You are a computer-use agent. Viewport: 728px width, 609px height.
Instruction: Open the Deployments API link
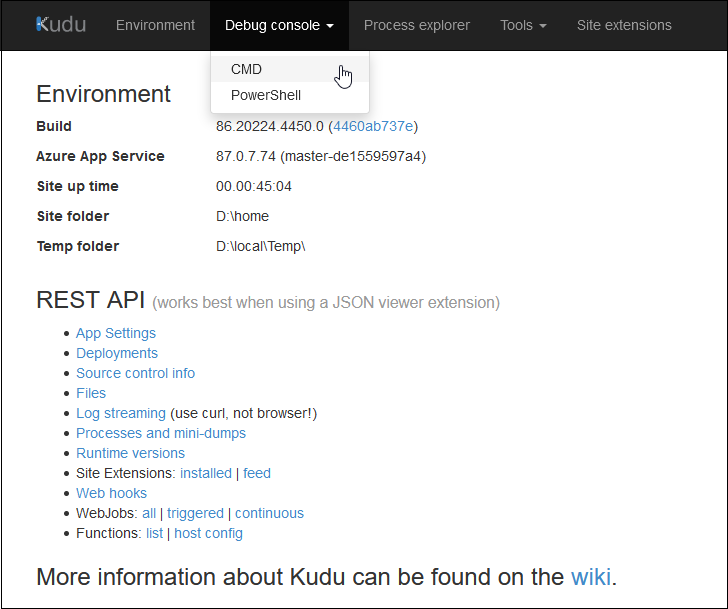pos(117,353)
